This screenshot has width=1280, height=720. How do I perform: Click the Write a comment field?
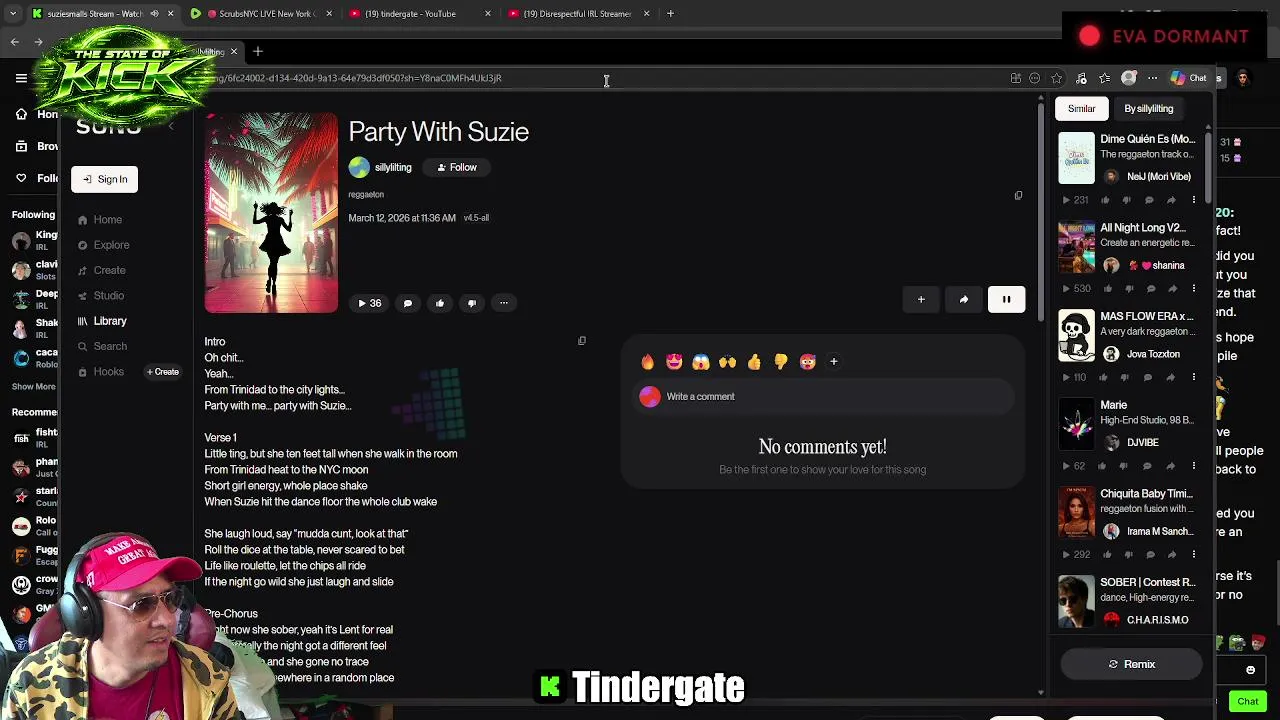[x=823, y=397]
